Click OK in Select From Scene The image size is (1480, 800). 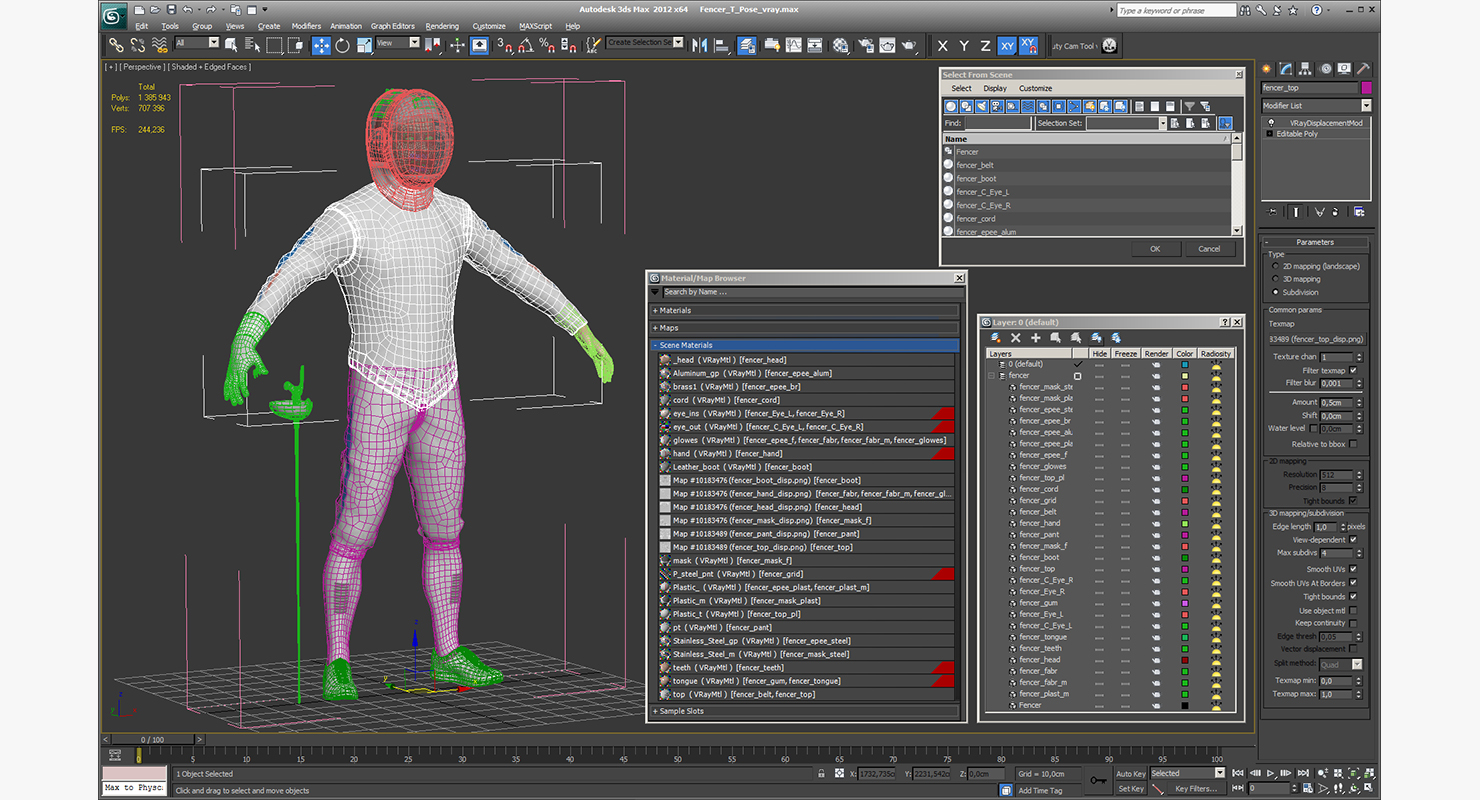1155,249
